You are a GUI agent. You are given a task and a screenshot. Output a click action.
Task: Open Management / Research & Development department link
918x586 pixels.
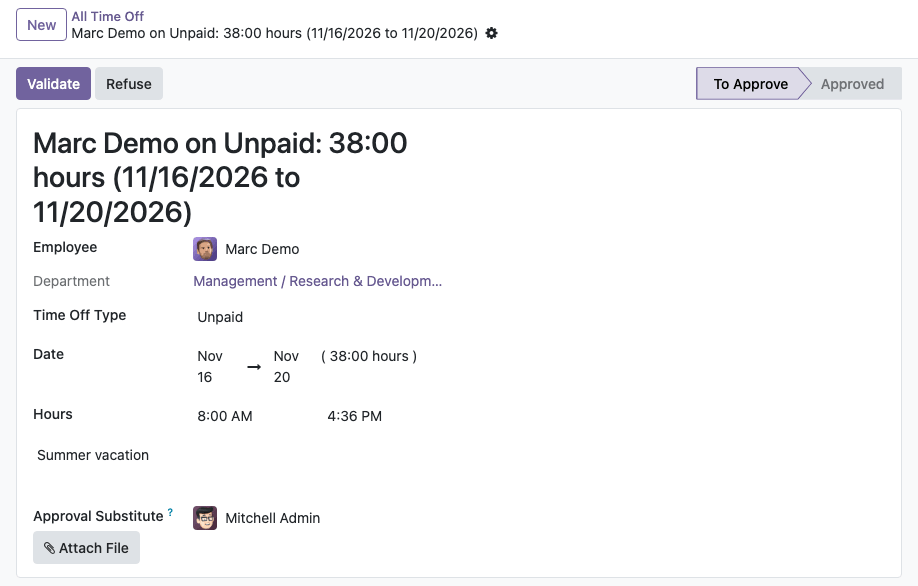click(317, 281)
